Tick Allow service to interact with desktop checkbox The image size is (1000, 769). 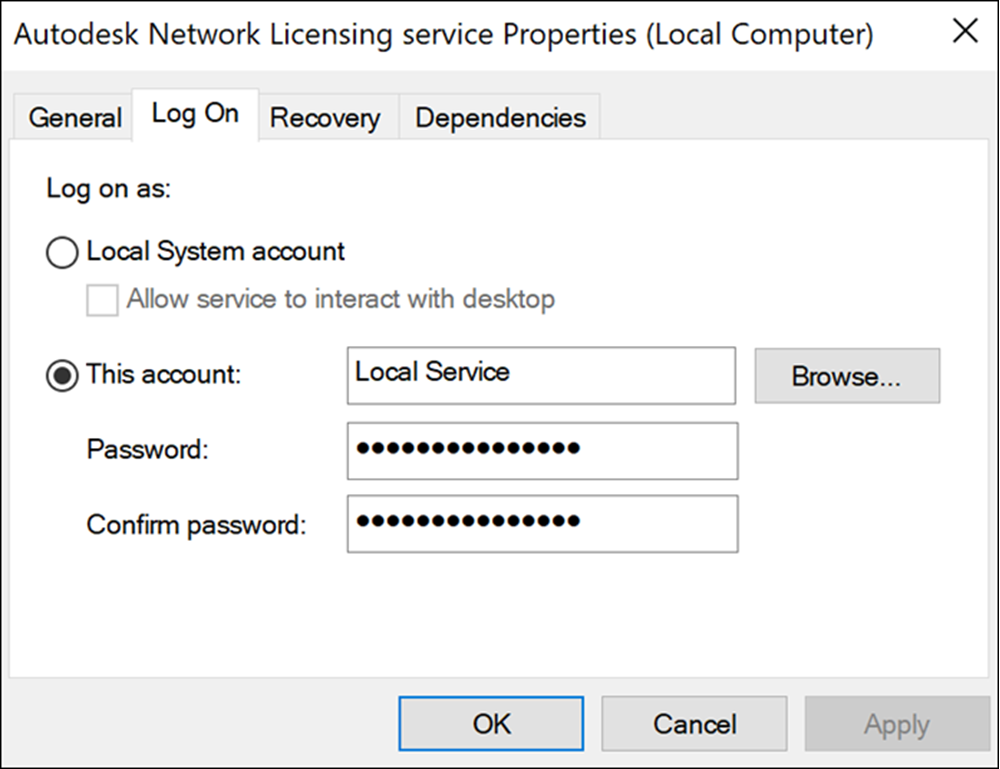point(102,299)
